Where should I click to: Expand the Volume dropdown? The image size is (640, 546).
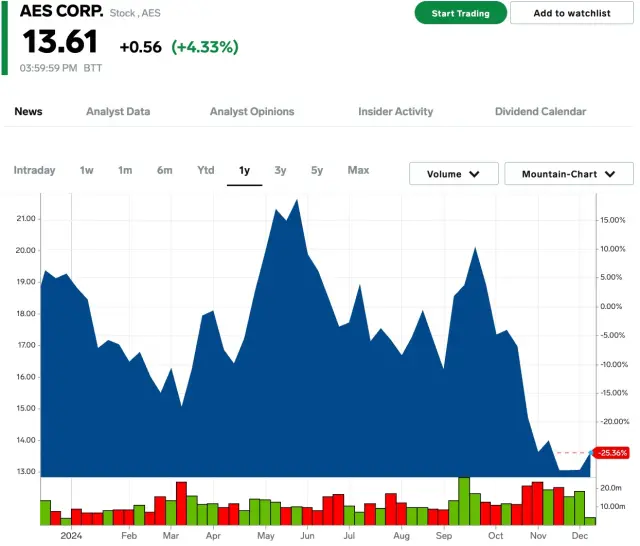tap(453, 174)
